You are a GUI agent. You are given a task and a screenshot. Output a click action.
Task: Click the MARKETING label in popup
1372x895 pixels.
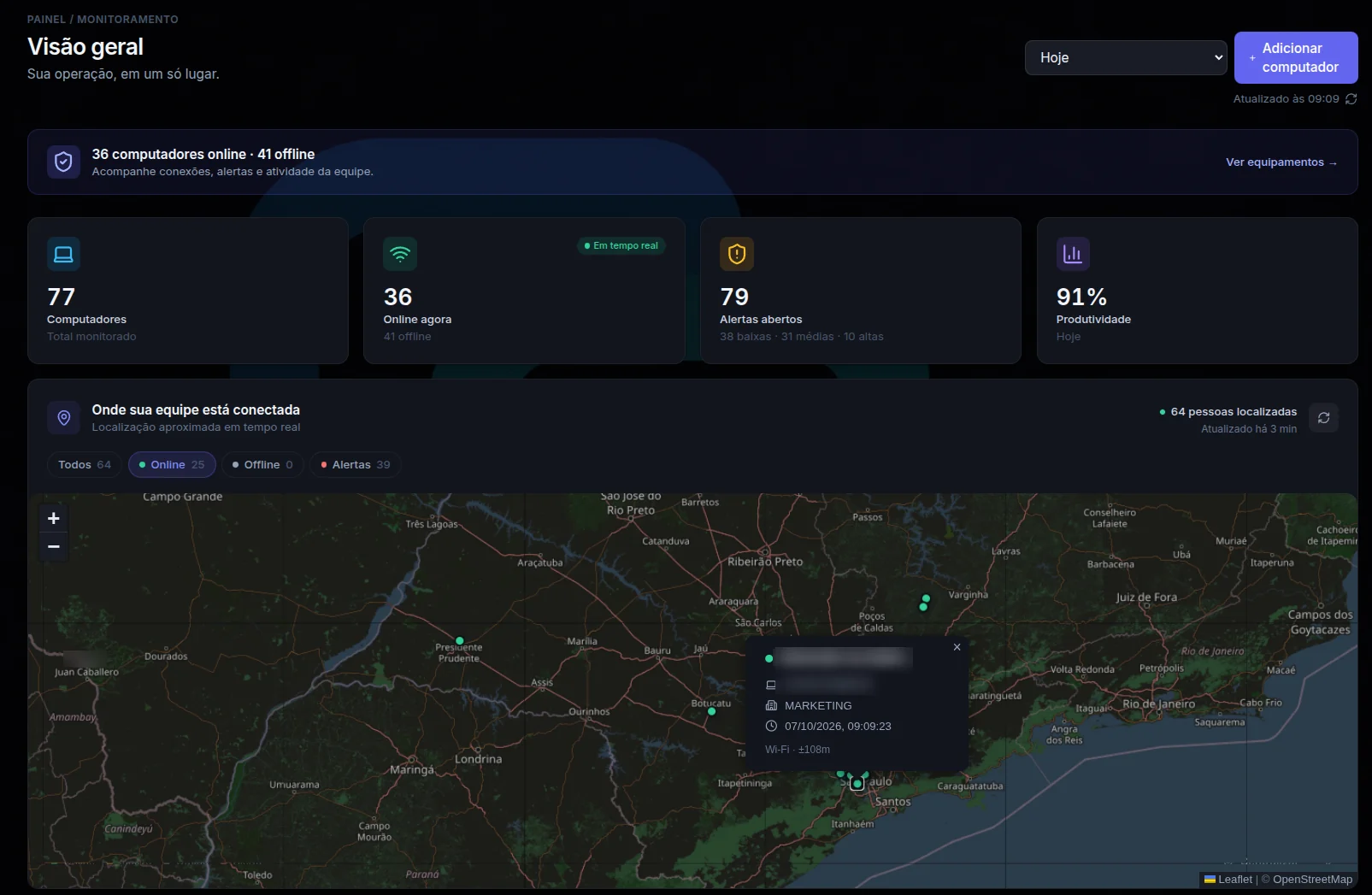(x=818, y=705)
